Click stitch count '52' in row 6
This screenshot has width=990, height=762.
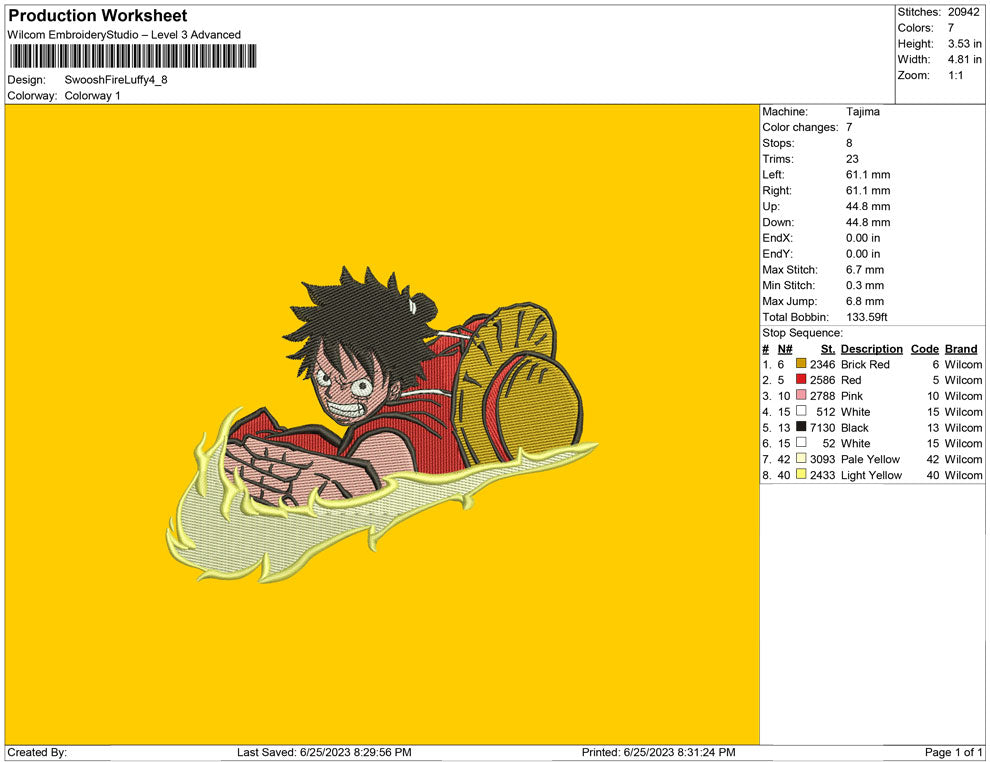[x=829, y=443]
